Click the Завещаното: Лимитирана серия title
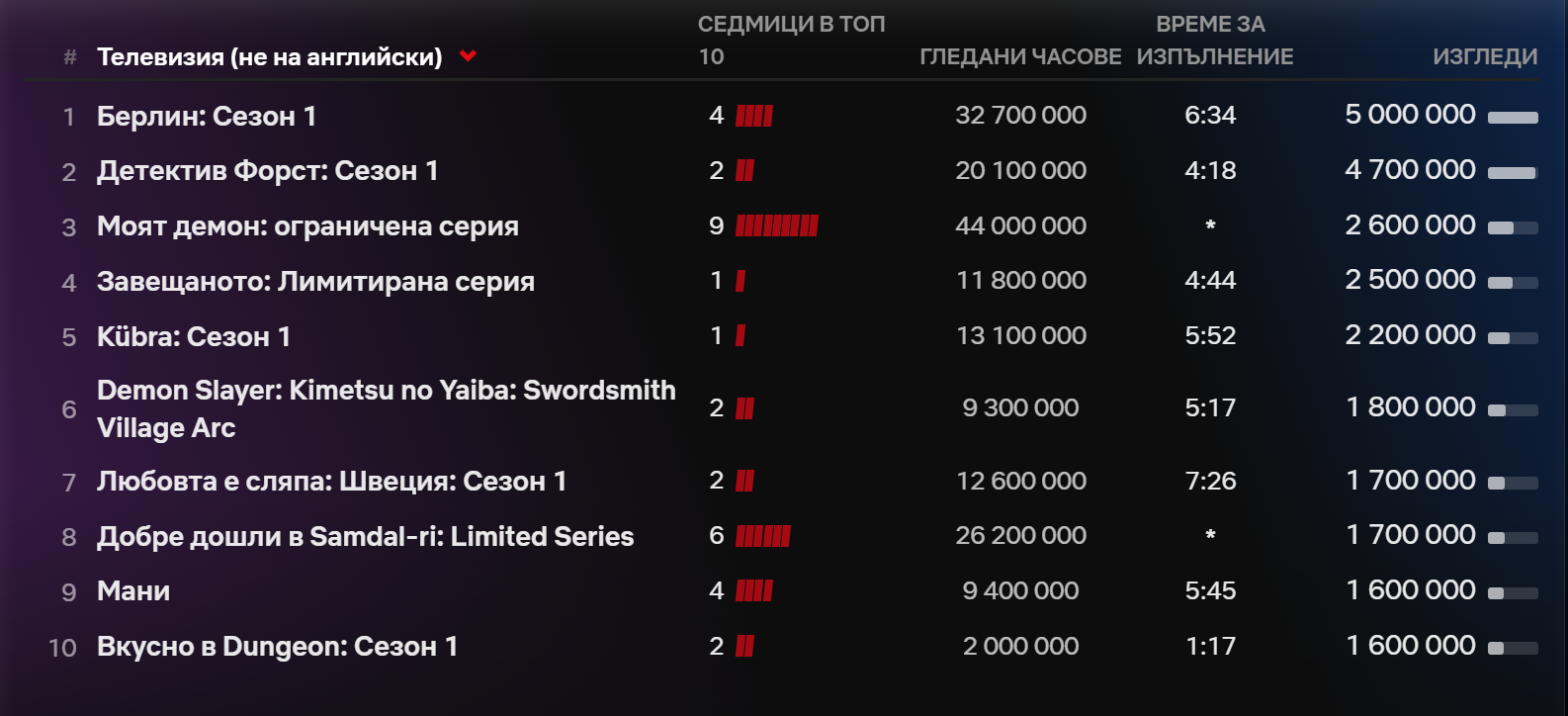Viewport: 1568px width, 716px height. 315,282
